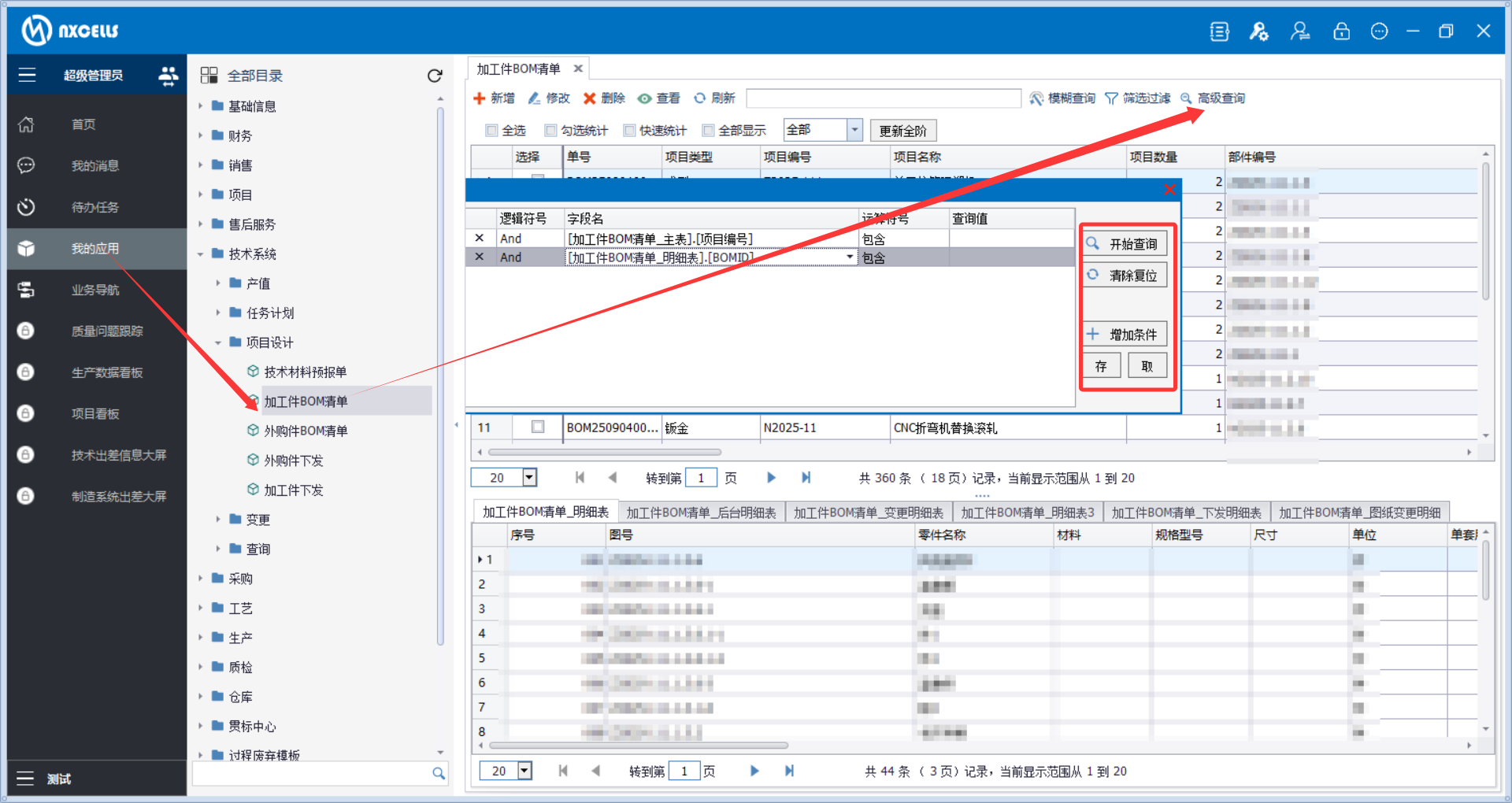Click the red 删除 toolbar icon
The image size is (1512, 803).
[589, 98]
